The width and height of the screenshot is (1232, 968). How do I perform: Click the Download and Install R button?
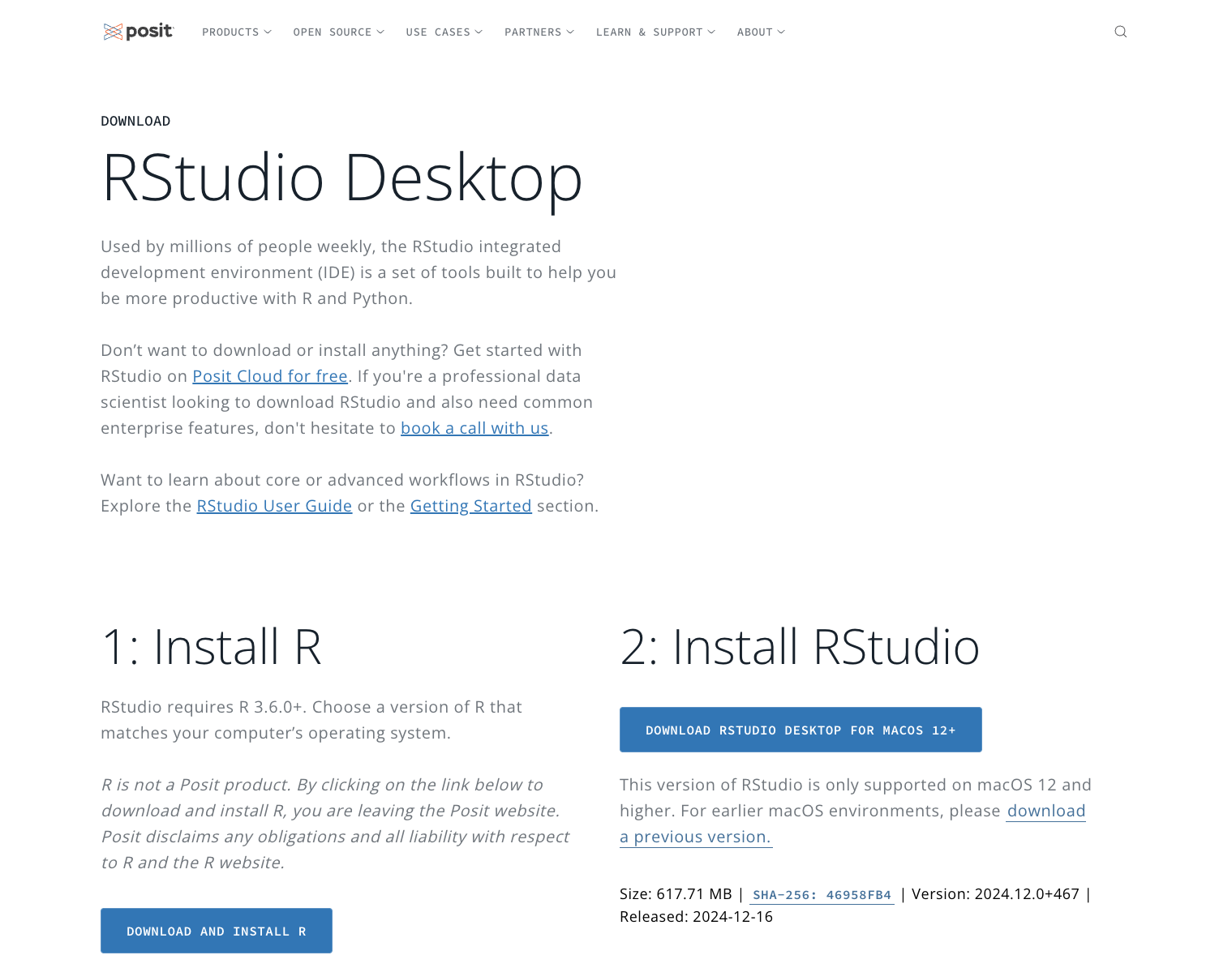point(217,931)
